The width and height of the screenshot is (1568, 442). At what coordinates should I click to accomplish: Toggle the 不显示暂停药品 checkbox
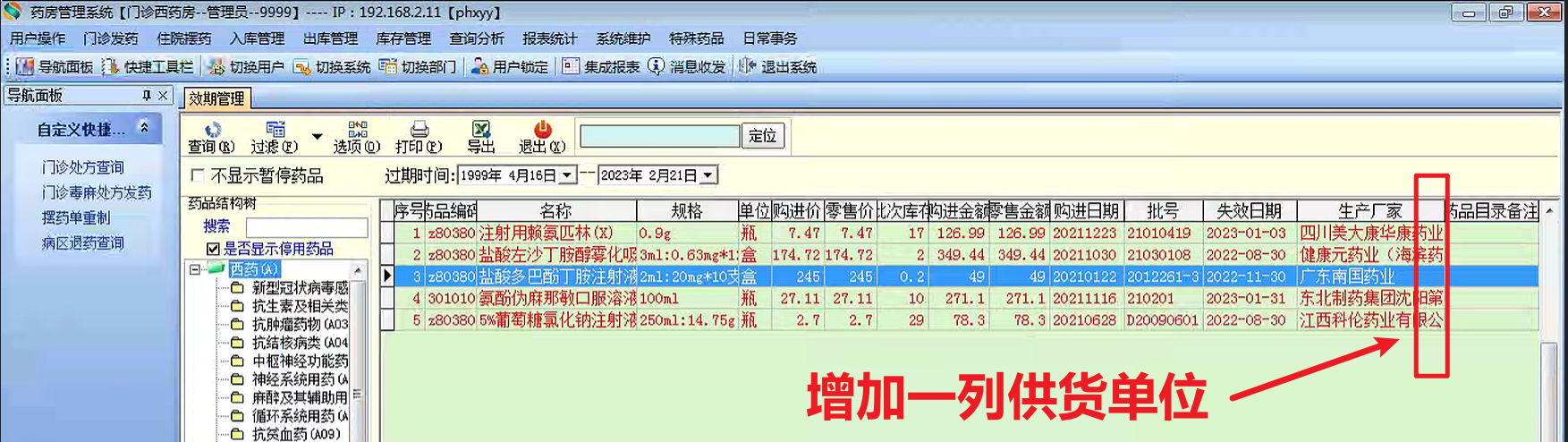coord(198,175)
